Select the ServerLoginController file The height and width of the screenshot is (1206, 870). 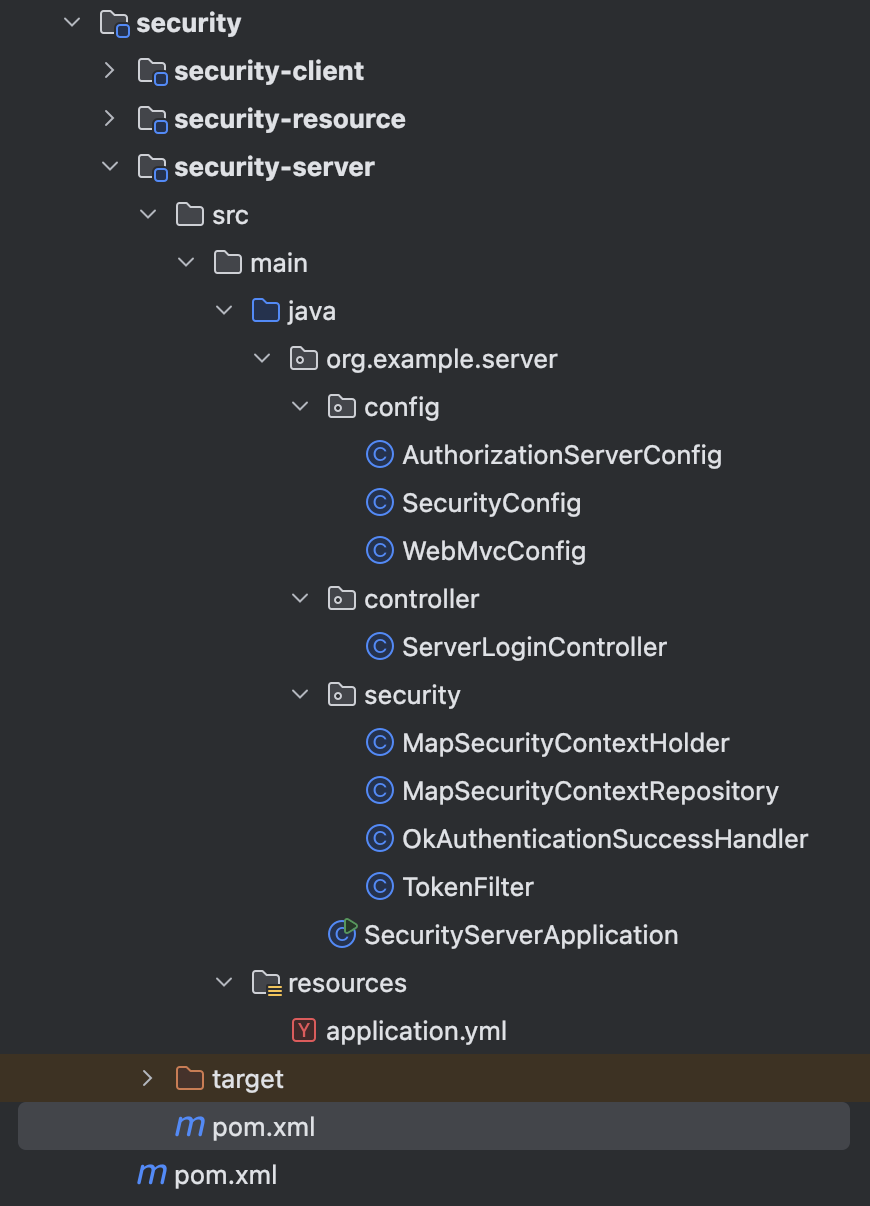[x=534, y=647]
